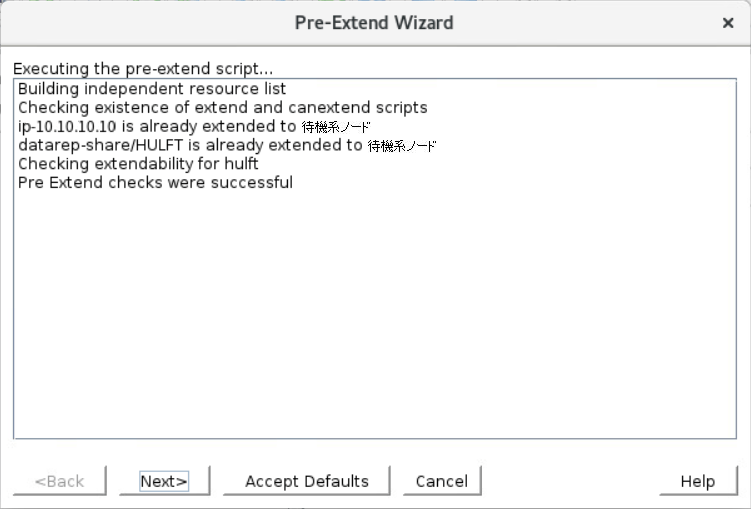Cancel the Pre-Extend Wizard
The image size is (751, 509).
(x=442, y=481)
